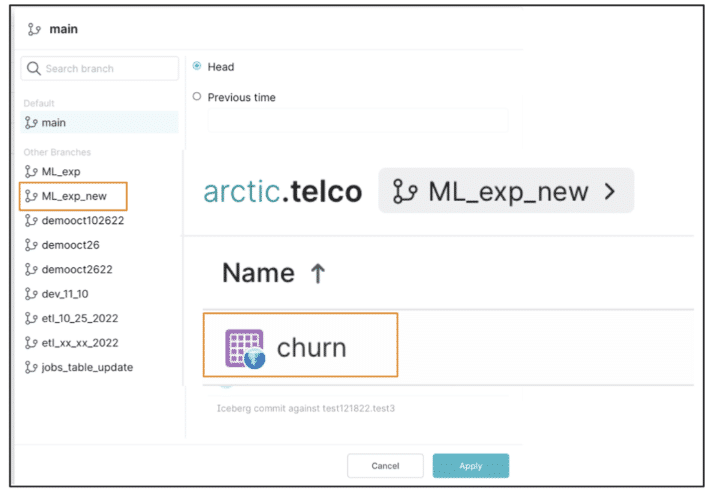Click the branch icon beside ML_exp
Screen dimensions: 708x500
tap(31, 172)
